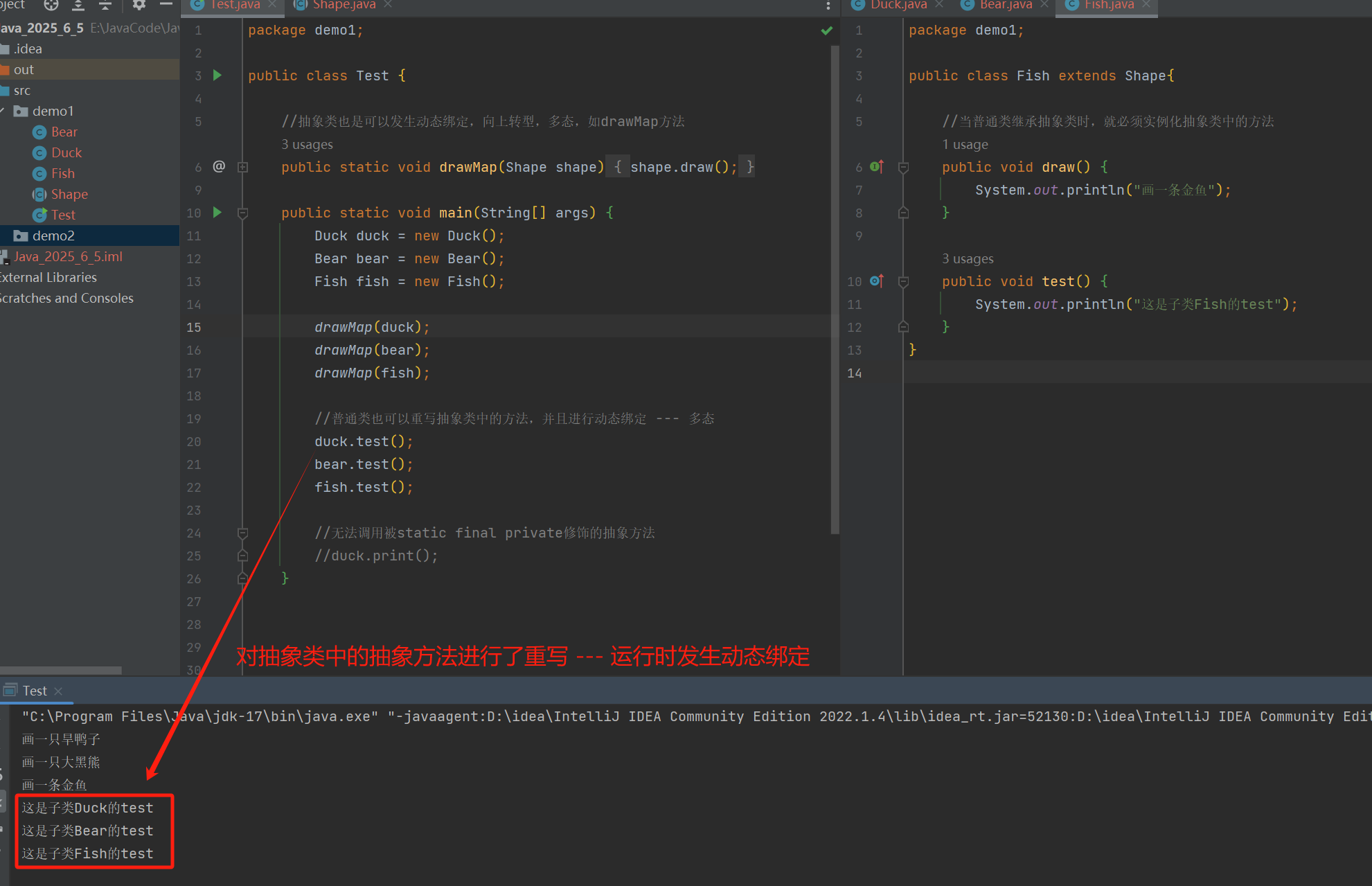Click the locate-file crosshair icon in Project panel
This screenshot has width=1372, height=886.
51,5
